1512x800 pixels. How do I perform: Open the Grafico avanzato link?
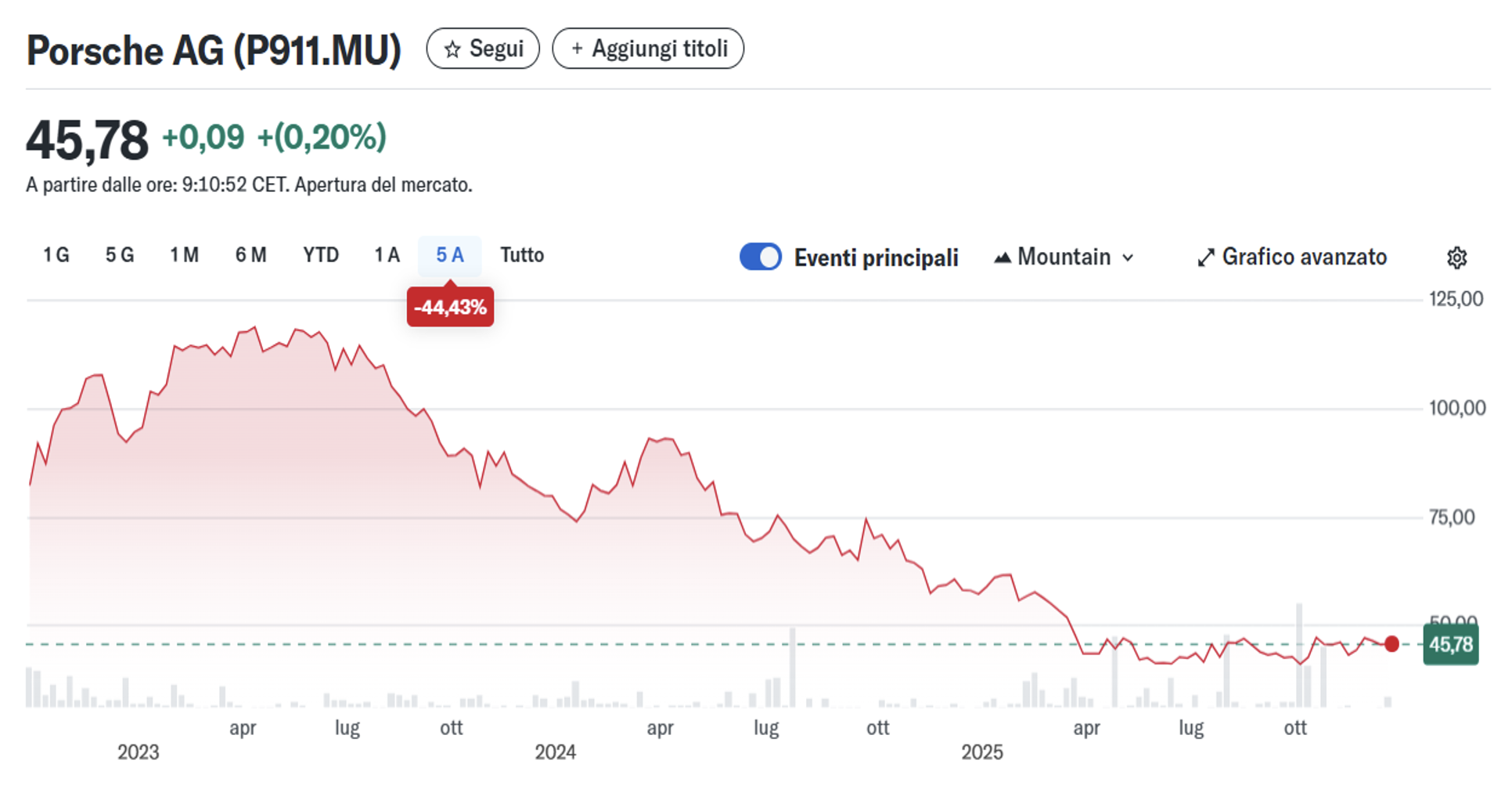1304,257
